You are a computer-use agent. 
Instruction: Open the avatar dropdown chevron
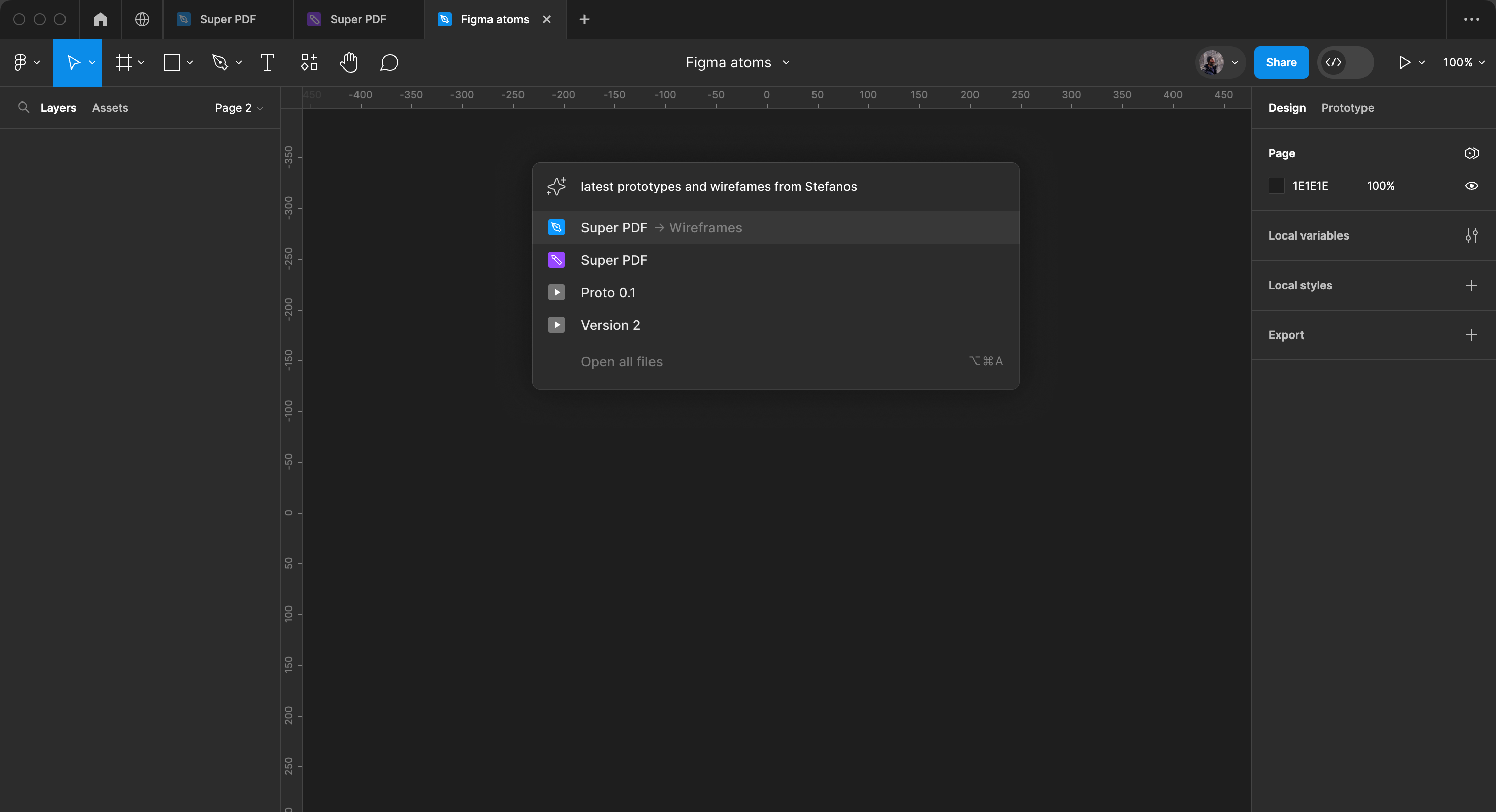click(1234, 63)
